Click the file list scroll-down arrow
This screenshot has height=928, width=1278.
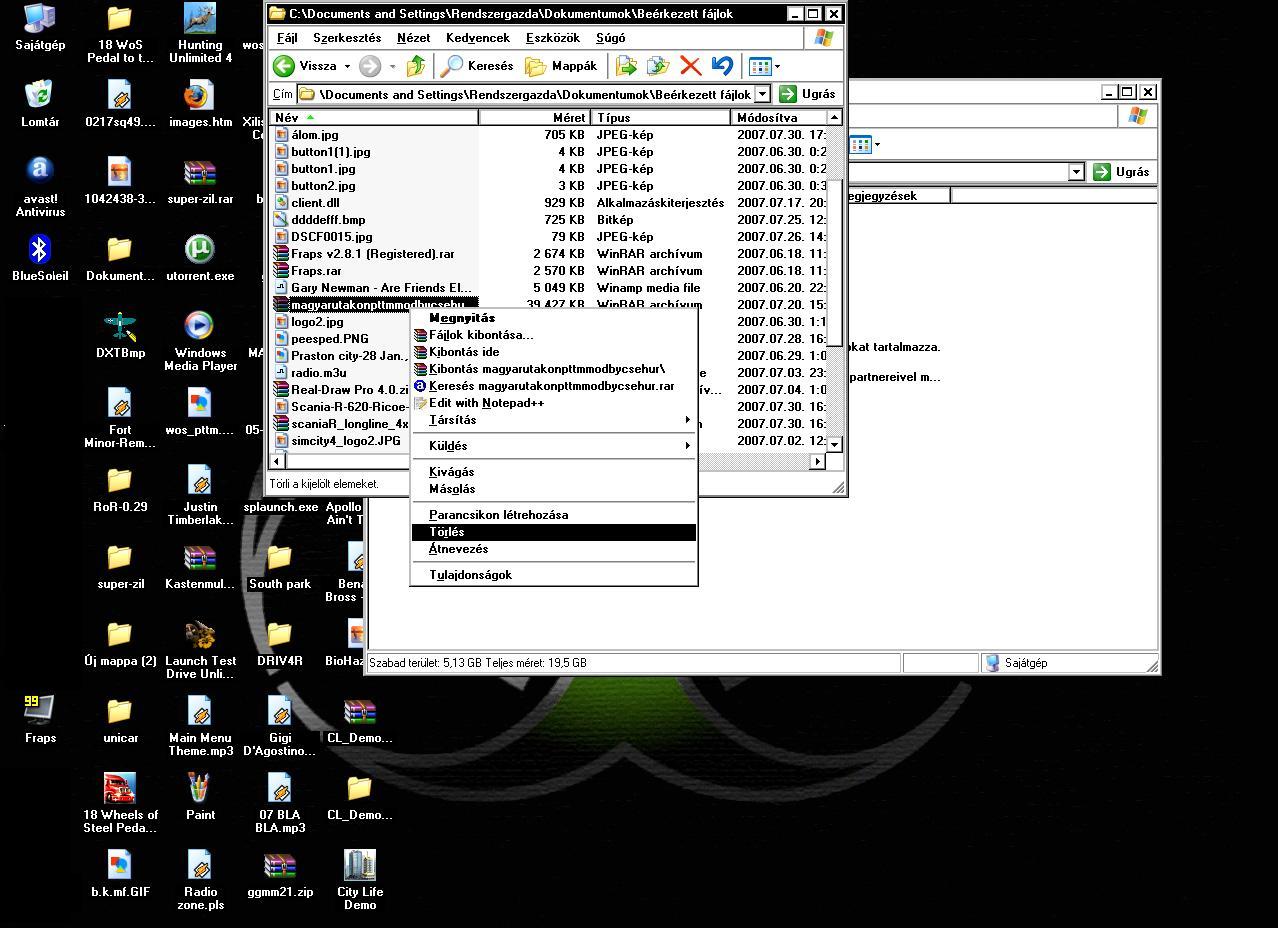(x=835, y=443)
